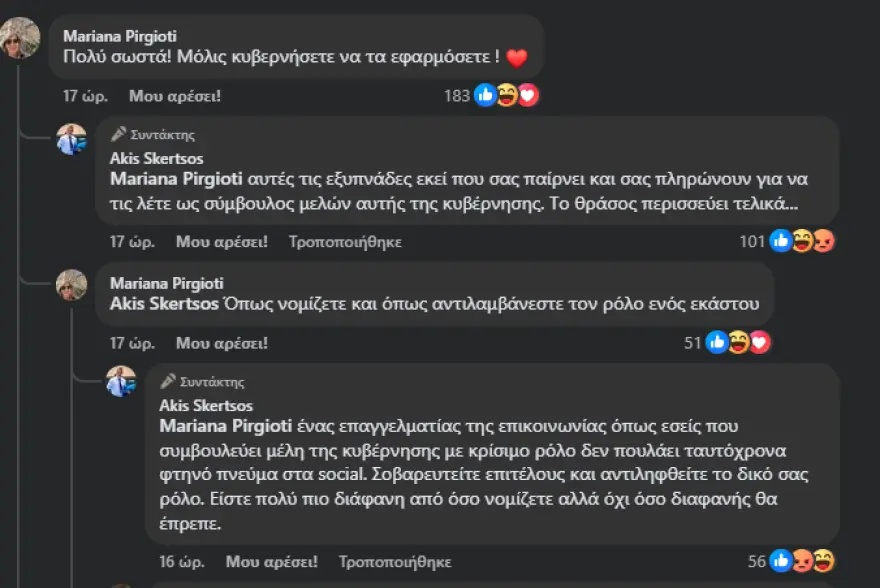Click the laughing reaction icon beside 51

(739, 342)
